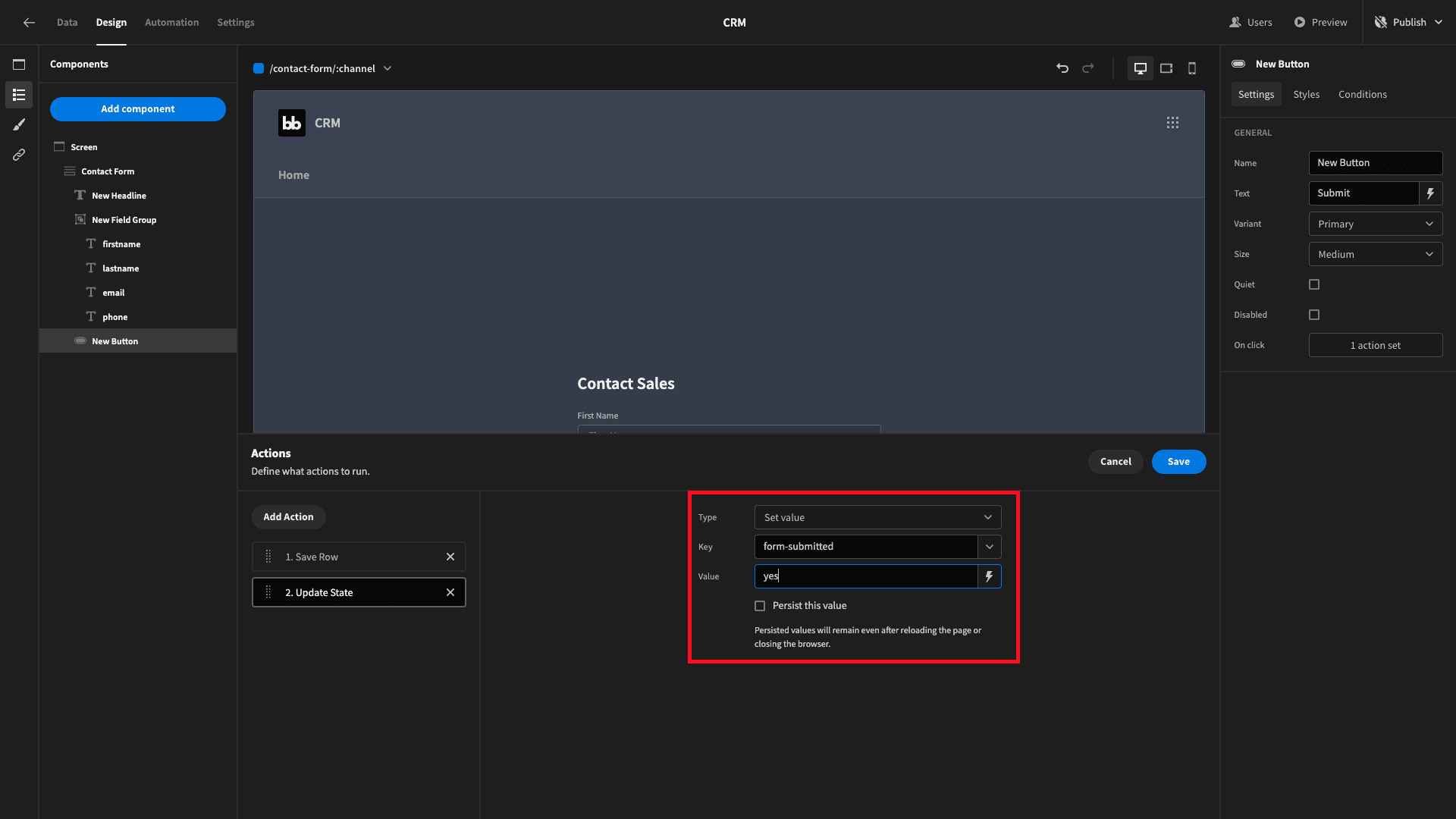
Task: Select the Components list sidebar icon
Action: point(19,95)
